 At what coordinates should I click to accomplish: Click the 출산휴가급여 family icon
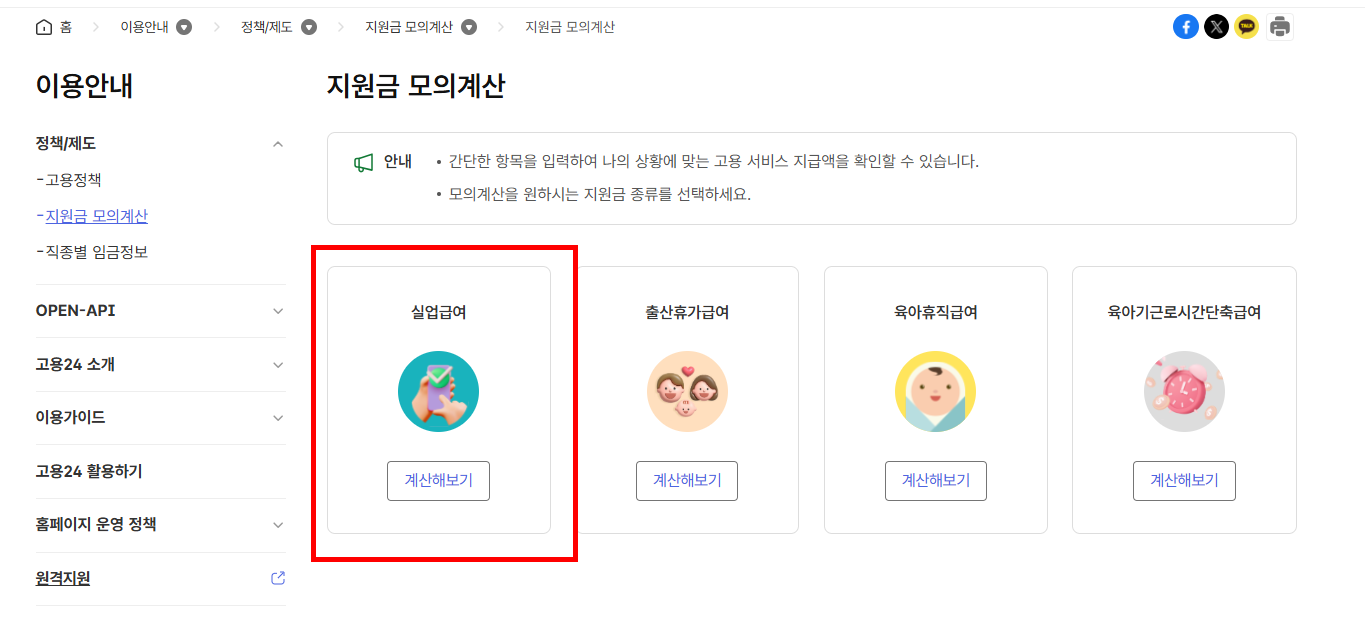687,391
